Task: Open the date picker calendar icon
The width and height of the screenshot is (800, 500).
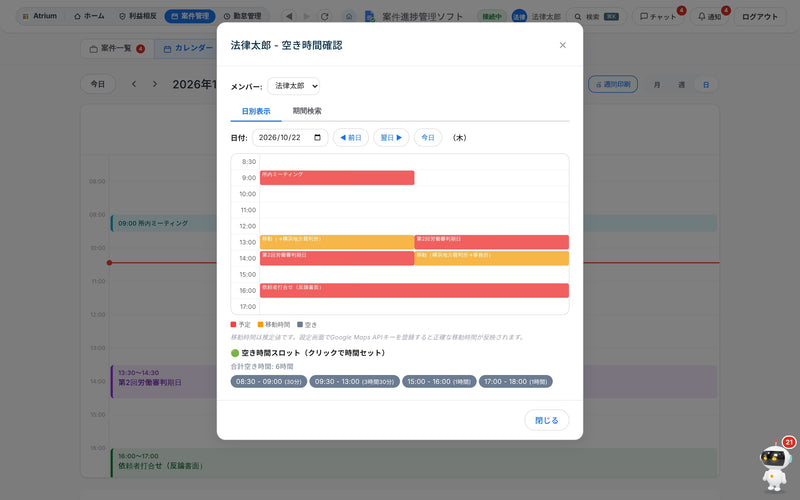Action: [x=317, y=138]
